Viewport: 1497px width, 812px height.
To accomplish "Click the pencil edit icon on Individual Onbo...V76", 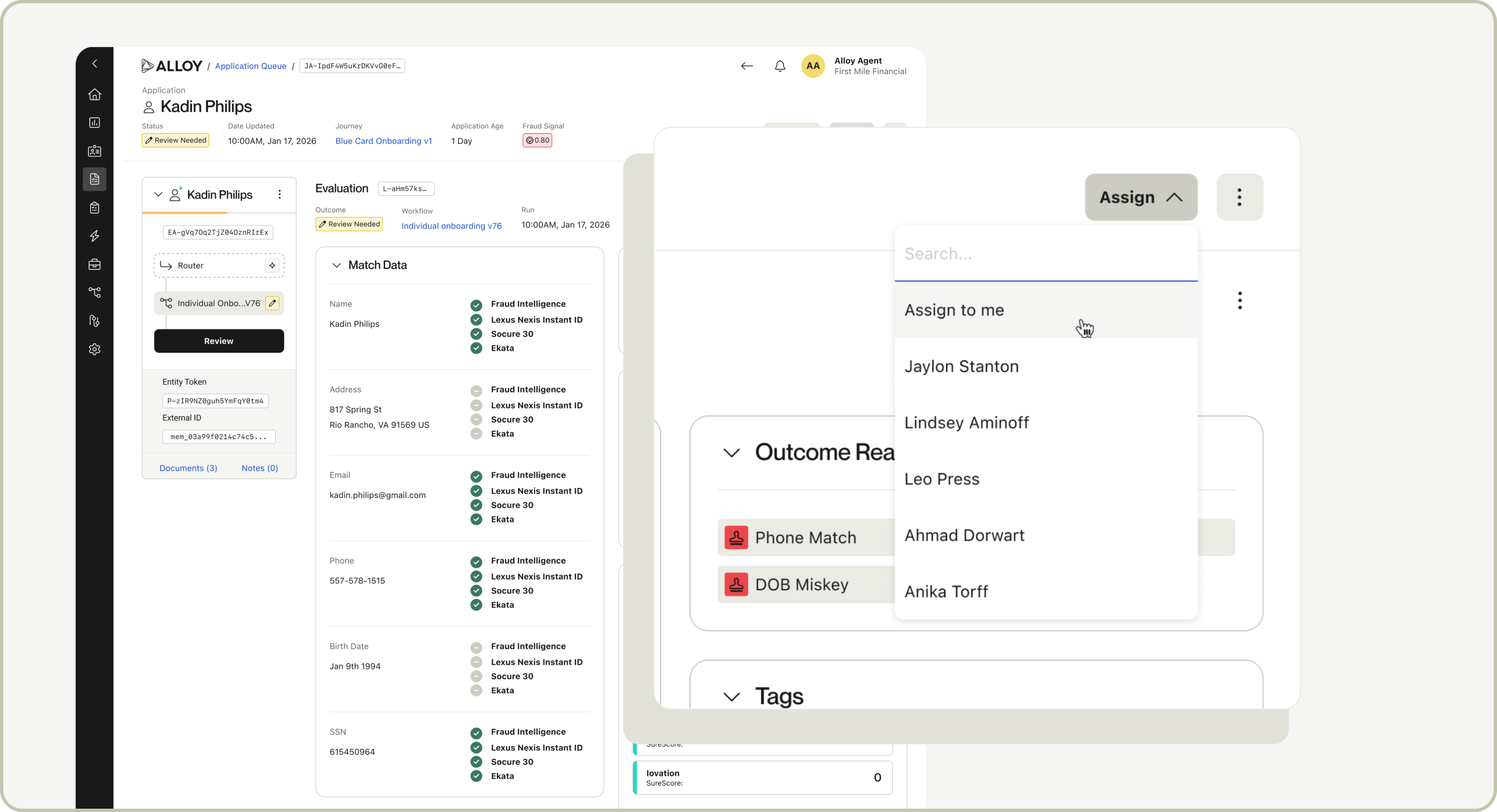I will click(x=272, y=303).
